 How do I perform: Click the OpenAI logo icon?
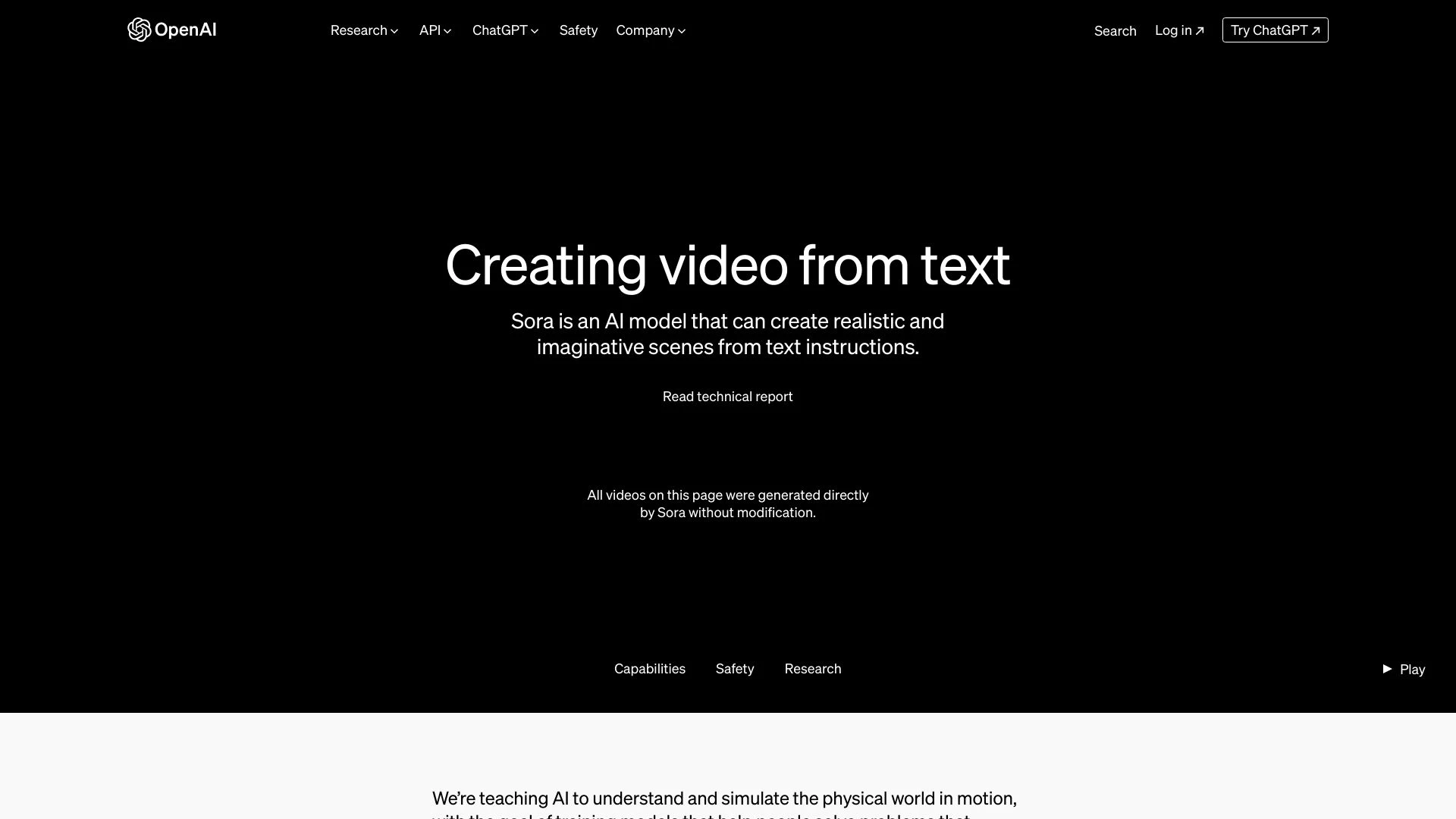coord(139,29)
